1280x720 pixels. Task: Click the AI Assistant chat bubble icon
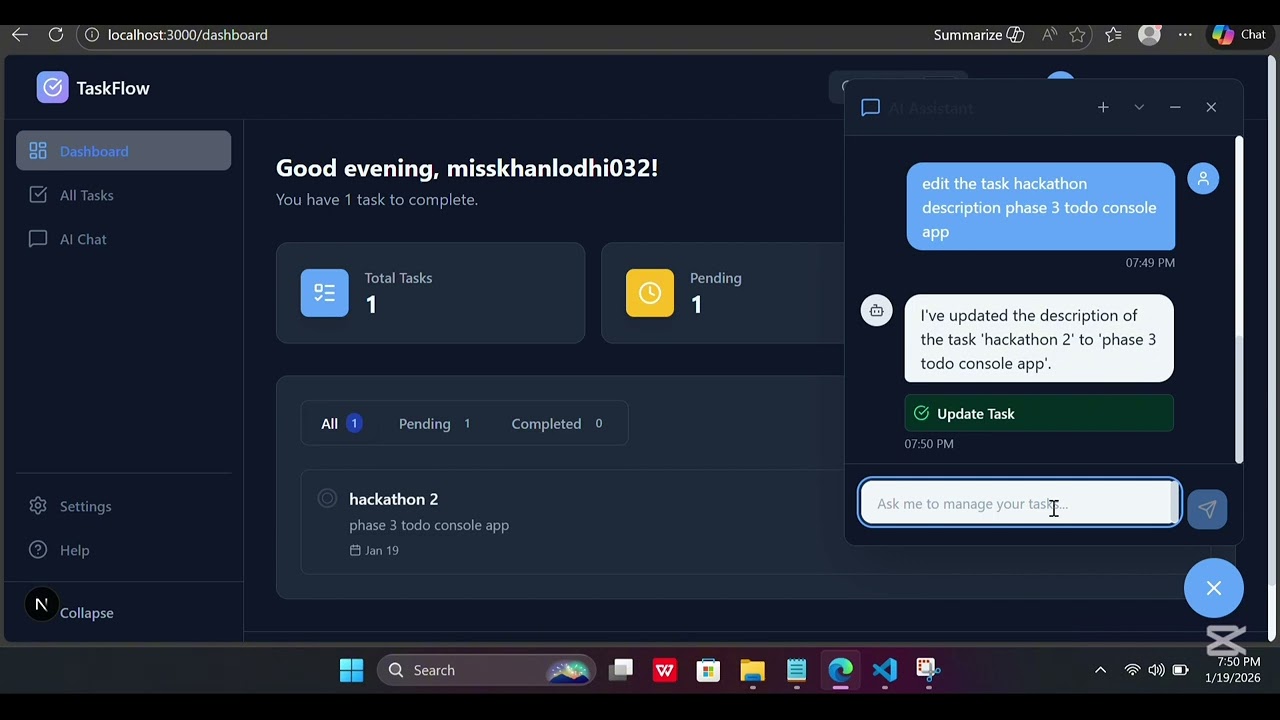click(870, 107)
